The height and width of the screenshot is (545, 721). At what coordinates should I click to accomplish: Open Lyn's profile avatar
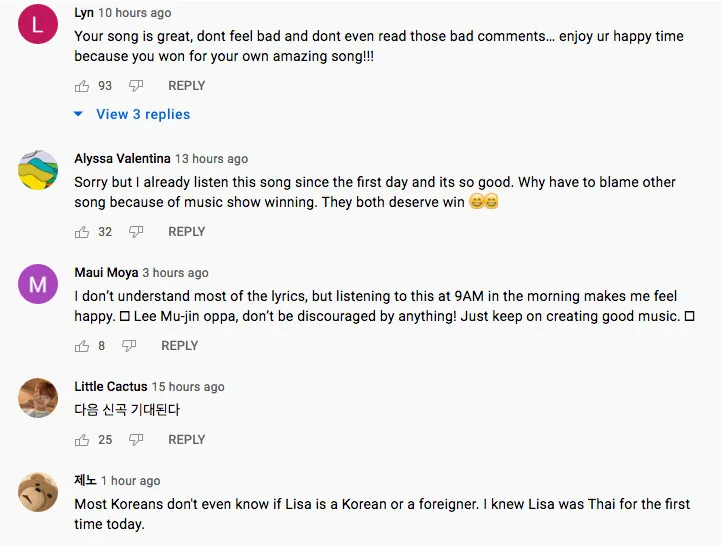[38, 26]
